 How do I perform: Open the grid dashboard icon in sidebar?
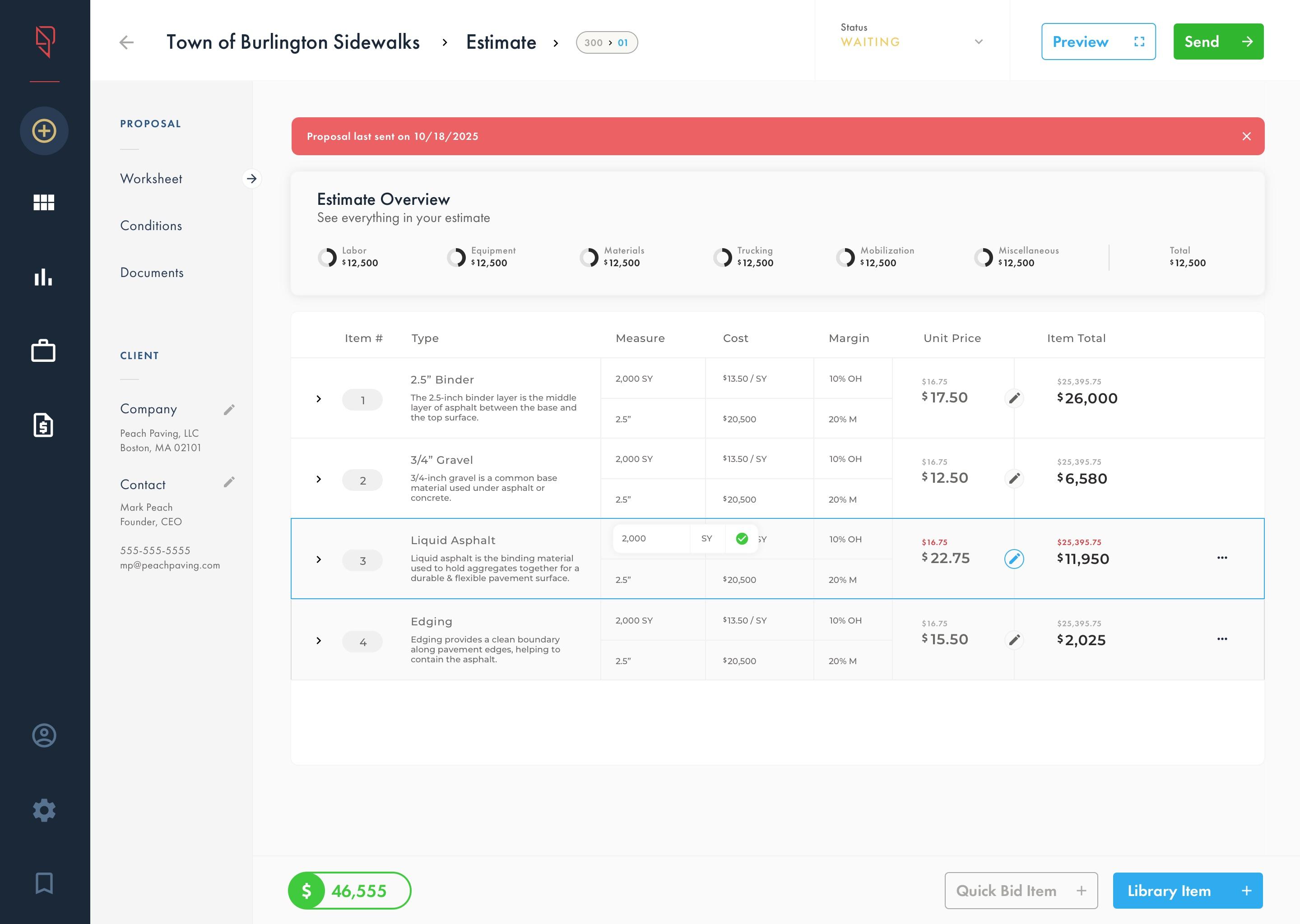coord(44,202)
